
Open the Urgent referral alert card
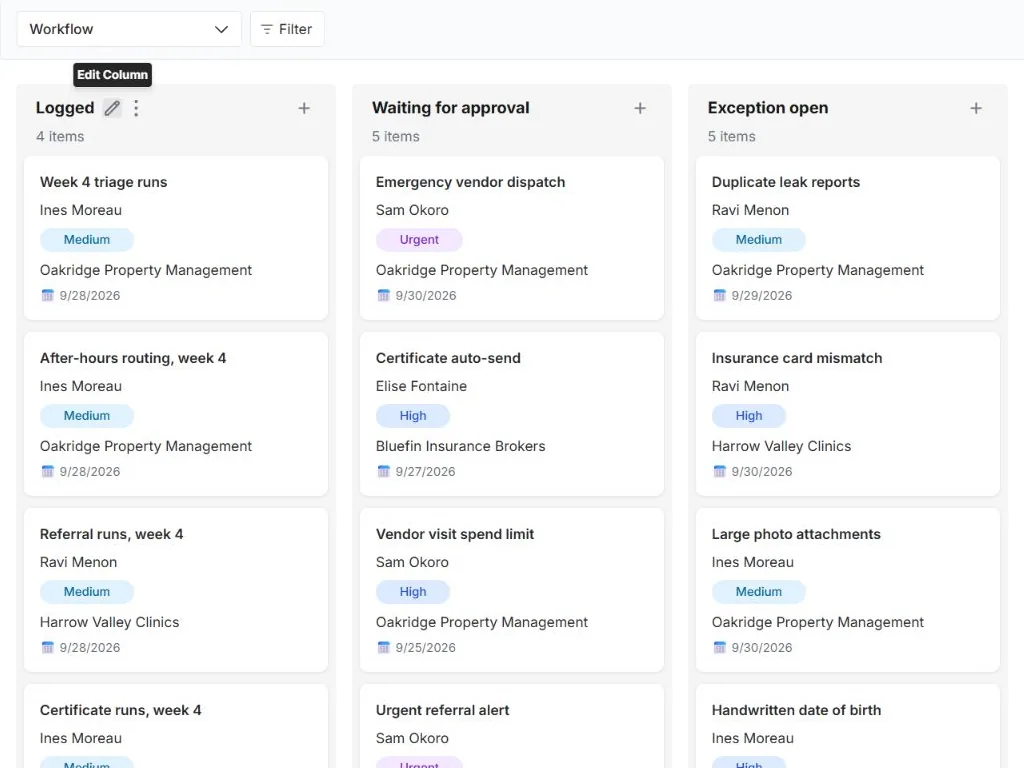pyautogui.click(x=512, y=726)
